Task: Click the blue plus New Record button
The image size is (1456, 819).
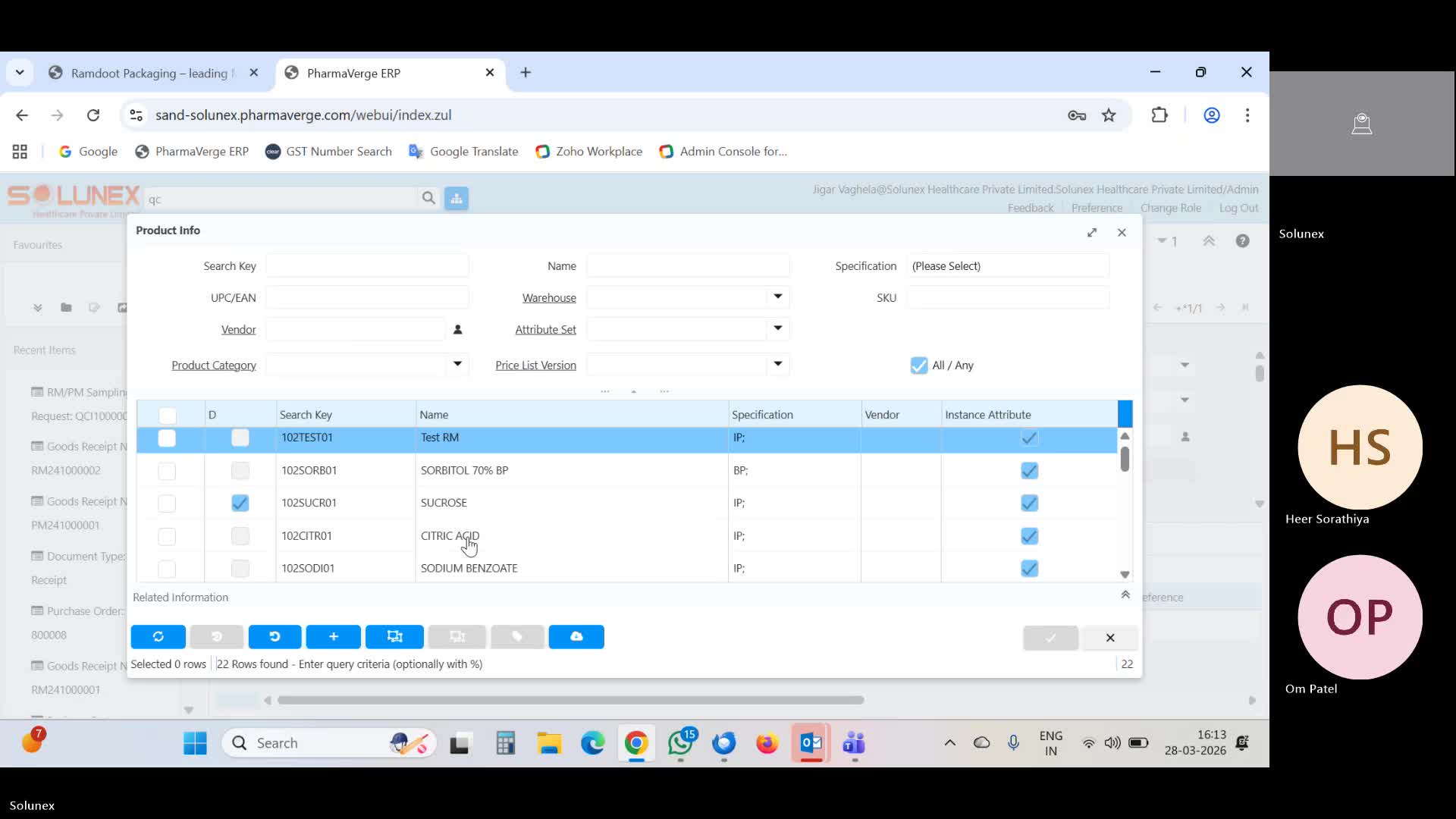Action: point(333,637)
